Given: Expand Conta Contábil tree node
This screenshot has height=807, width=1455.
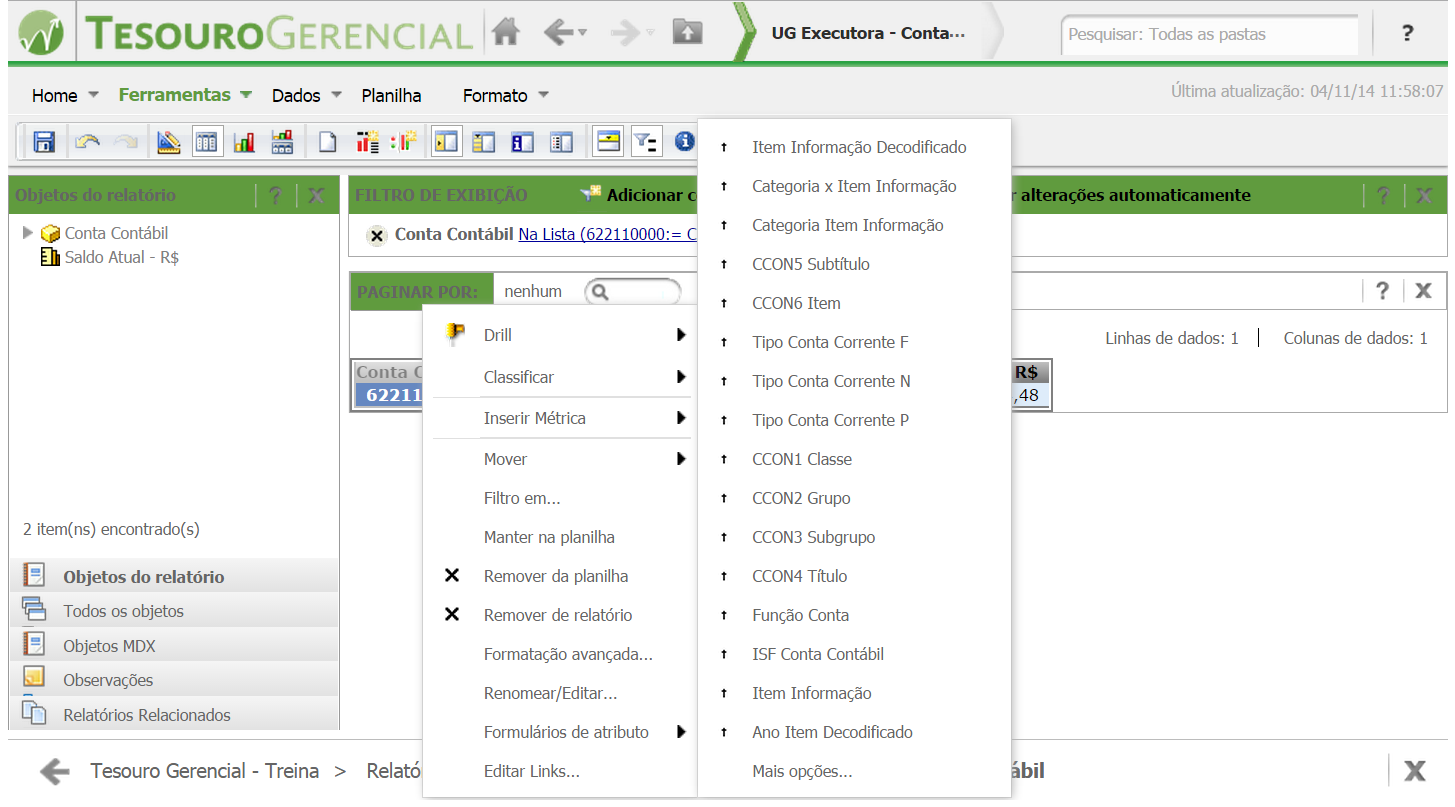Looking at the screenshot, I should (x=28, y=233).
